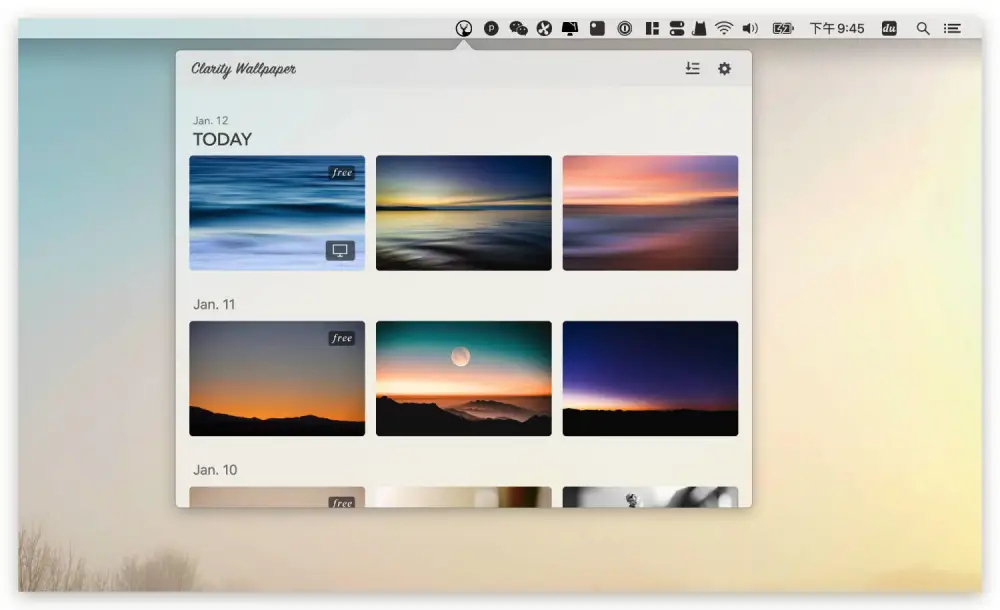Click the window layout grid menu bar icon
The image size is (1000, 610).
[x=652, y=28]
